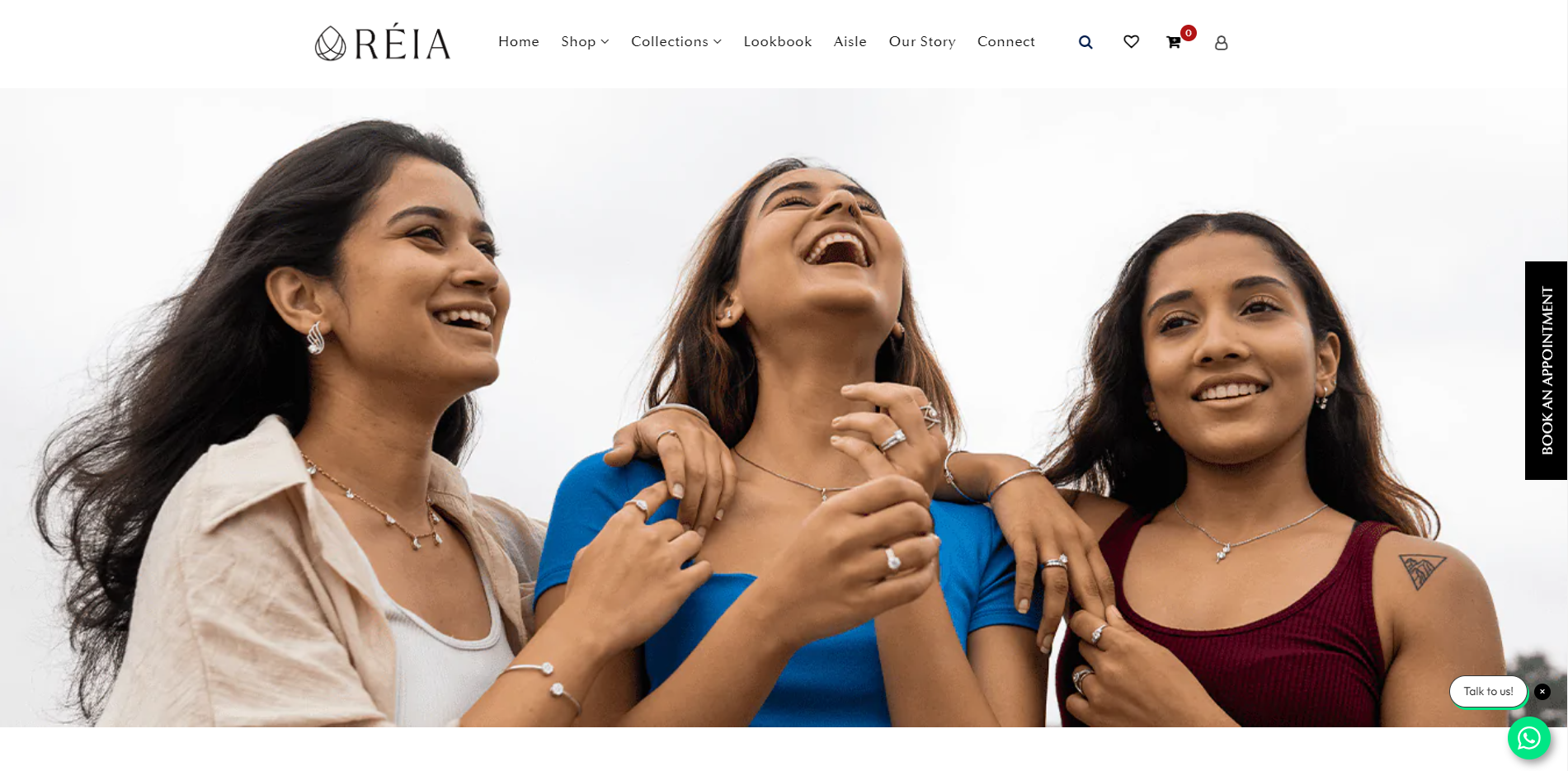Click the Talk to us bubble

pyautogui.click(x=1488, y=692)
